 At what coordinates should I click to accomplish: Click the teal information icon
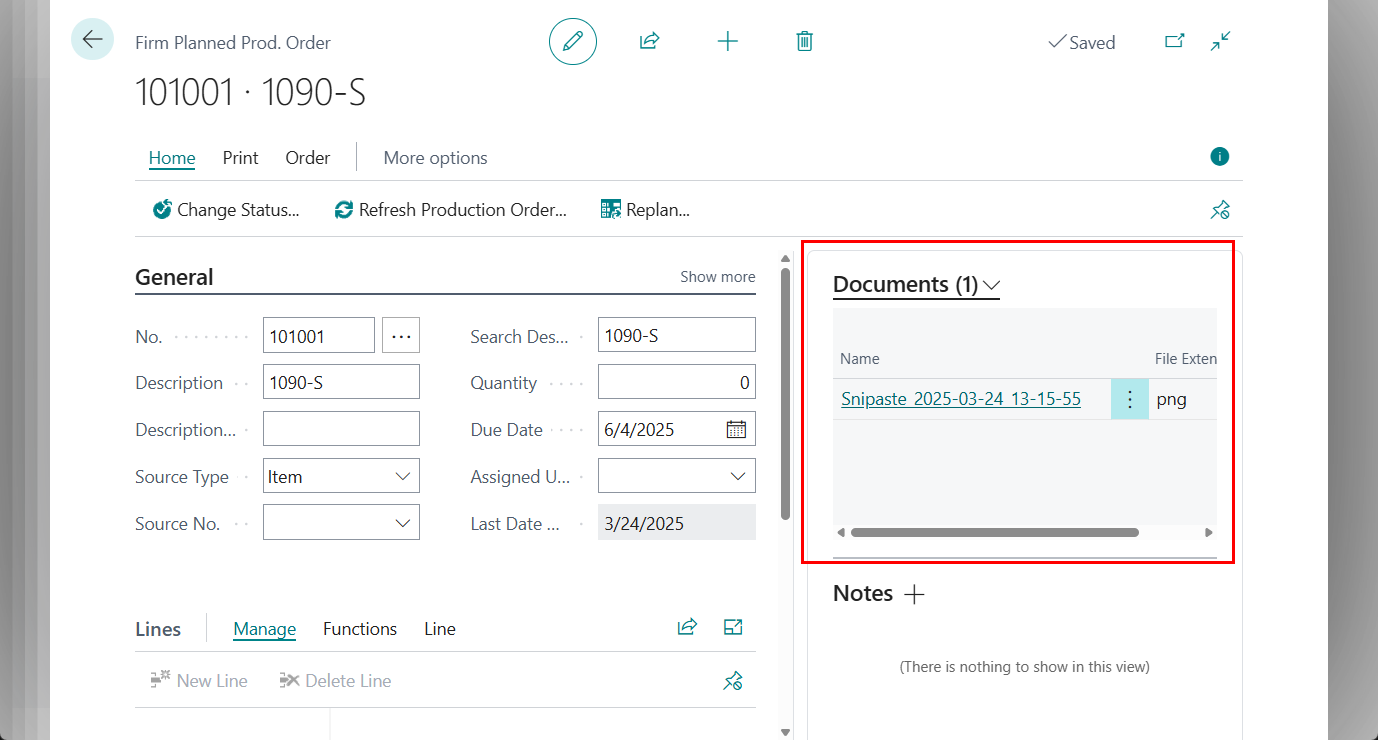1219,156
